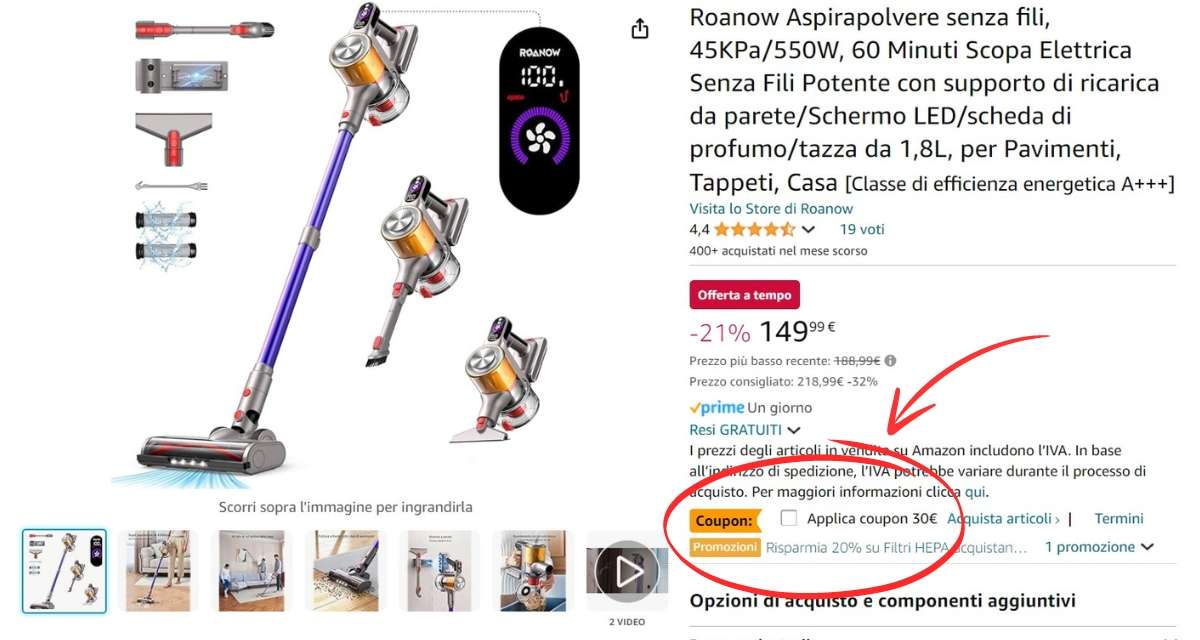This screenshot has width=1200, height=640.
Task: Click the share icon above product image
Action: point(640,29)
